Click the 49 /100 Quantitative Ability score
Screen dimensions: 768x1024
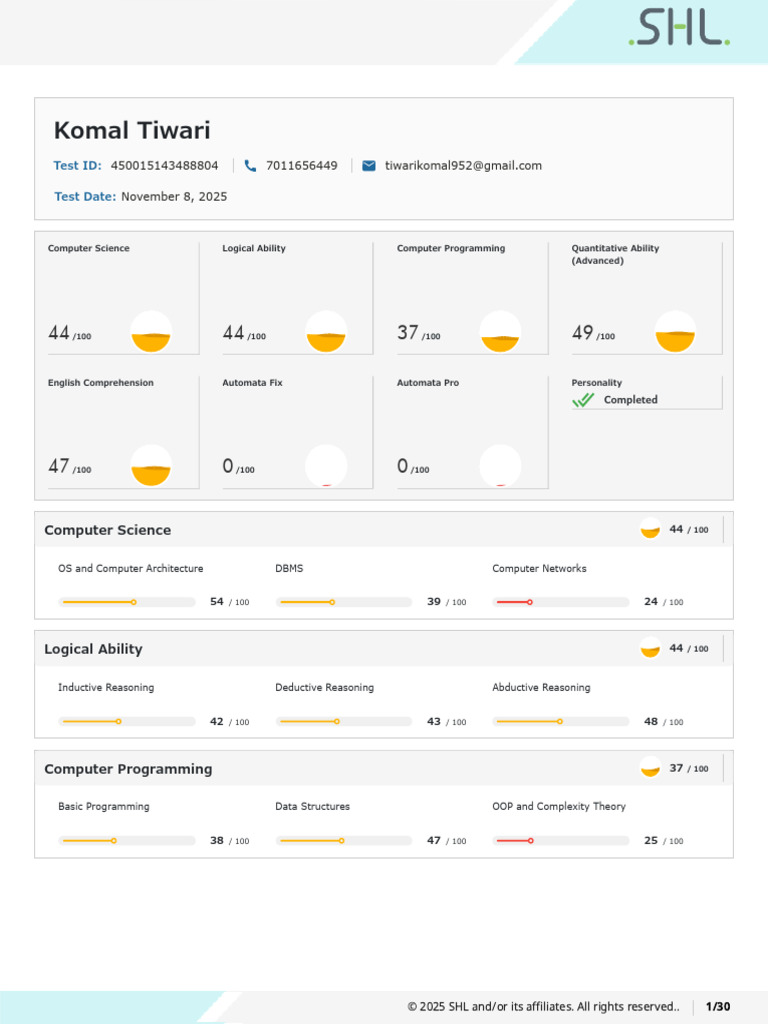click(x=594, y=333)
